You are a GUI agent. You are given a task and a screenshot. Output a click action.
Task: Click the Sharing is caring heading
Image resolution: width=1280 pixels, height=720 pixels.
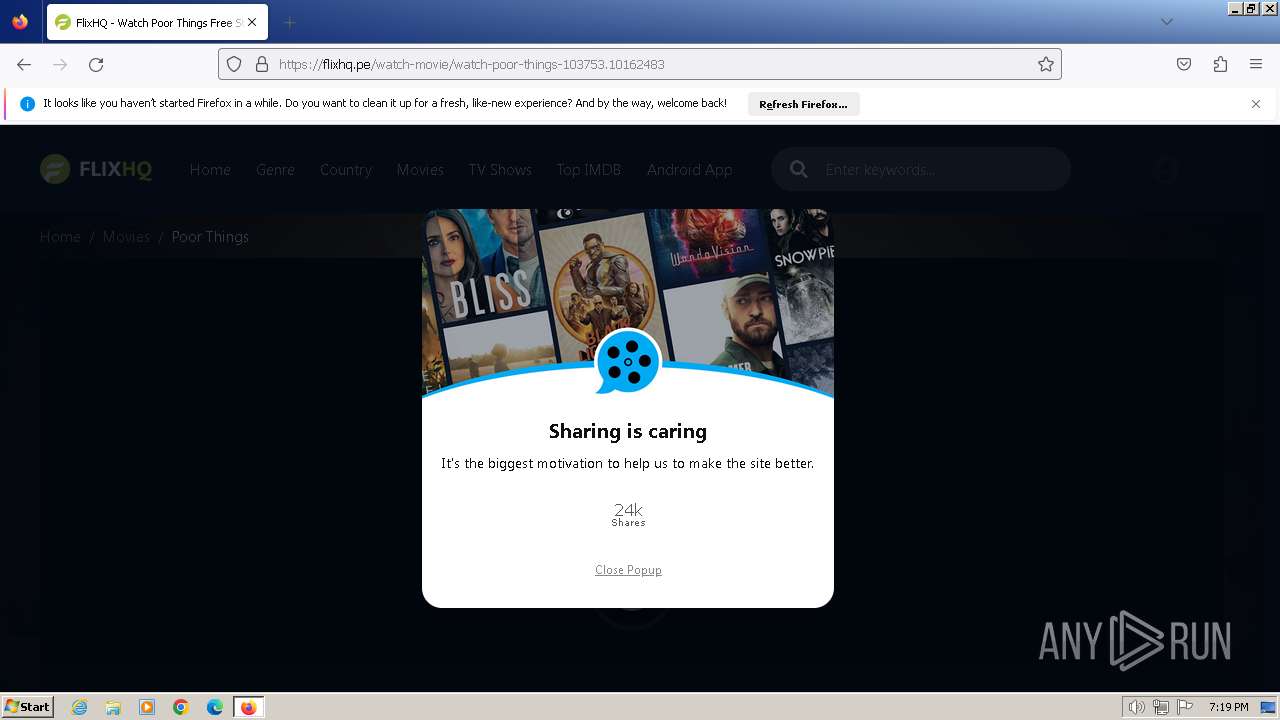point(628,431)
